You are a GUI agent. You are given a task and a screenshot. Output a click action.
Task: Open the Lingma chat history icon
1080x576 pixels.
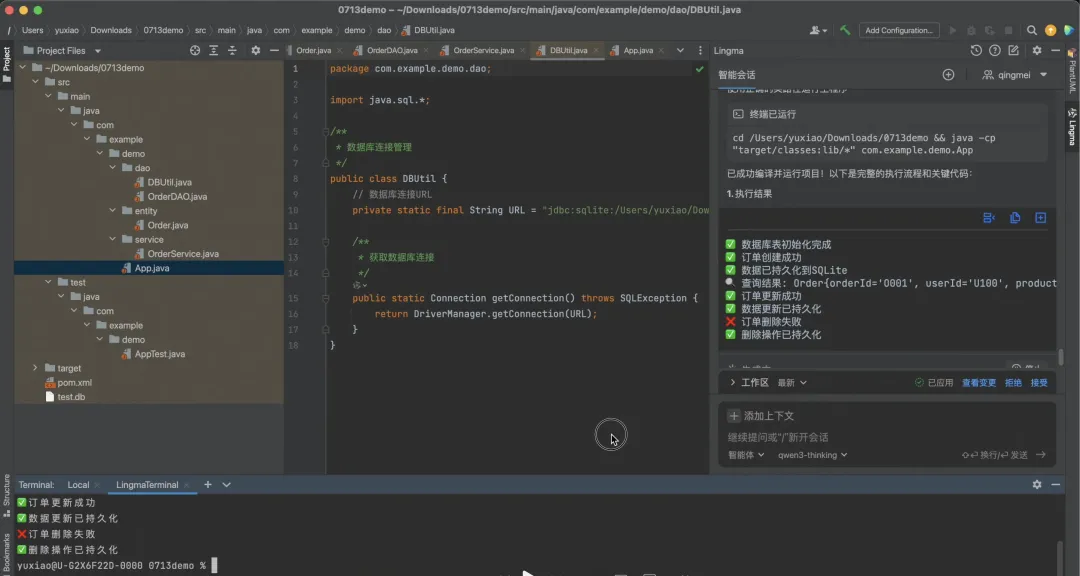click(x=976, y=50)
